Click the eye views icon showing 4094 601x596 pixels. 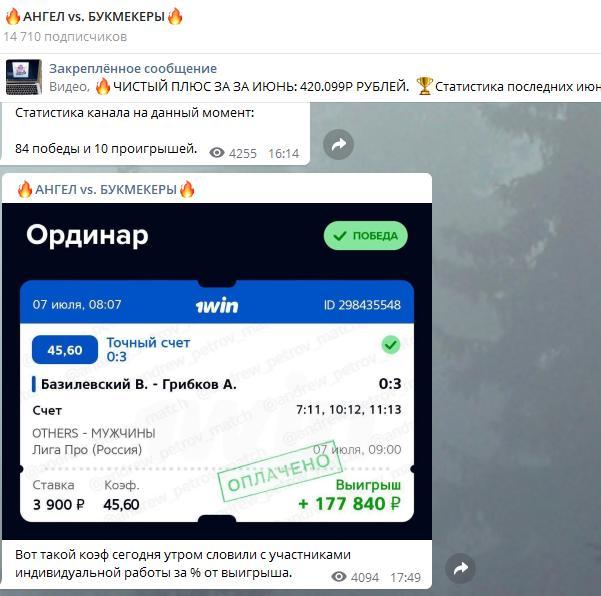click(338, 576)
